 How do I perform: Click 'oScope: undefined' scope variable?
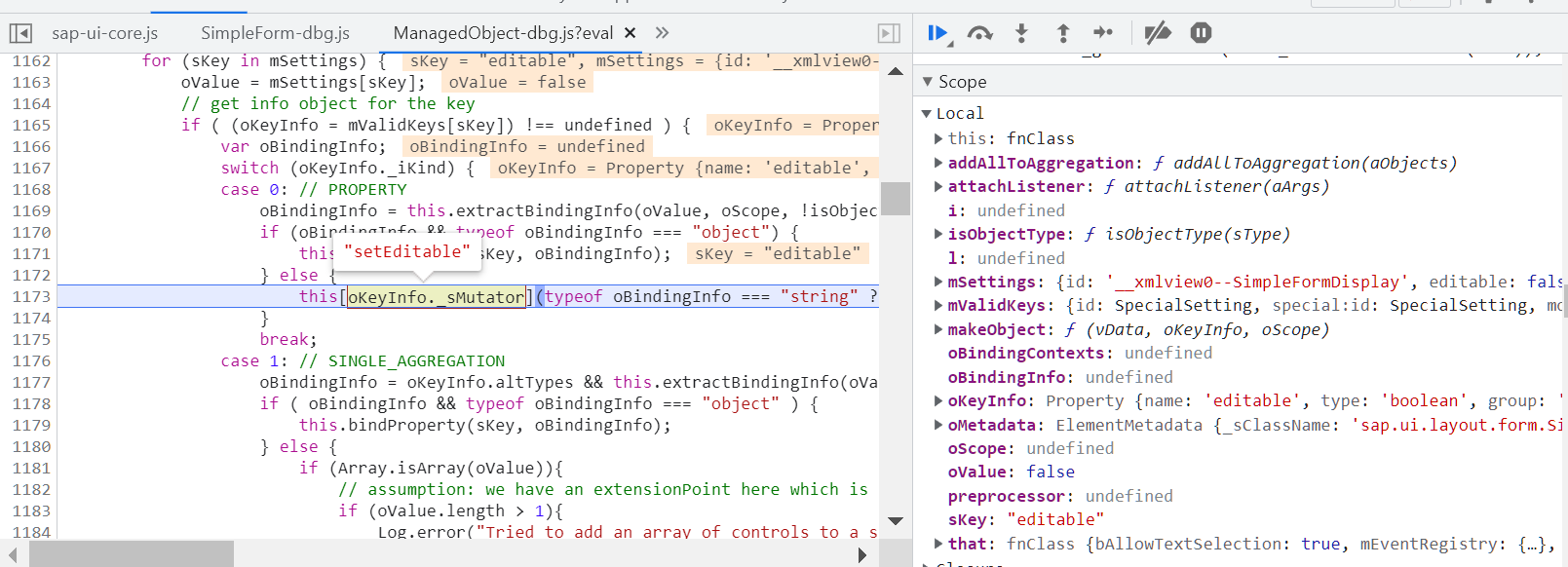click(x=1030, y=448)
